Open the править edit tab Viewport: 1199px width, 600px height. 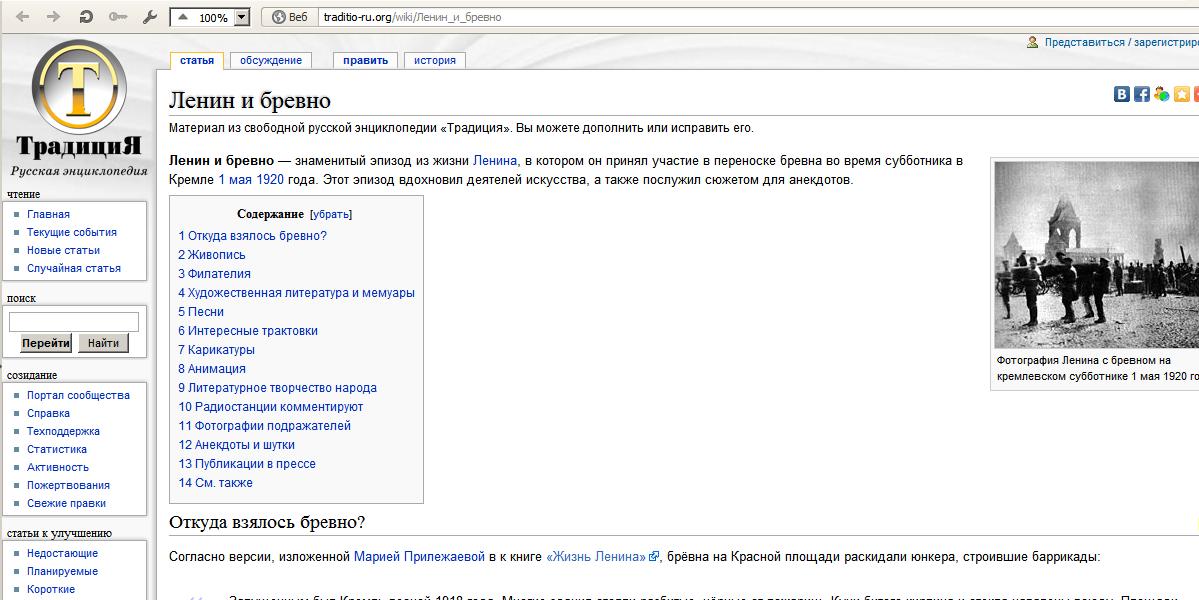pyautogui.click(x=365, y=60)
